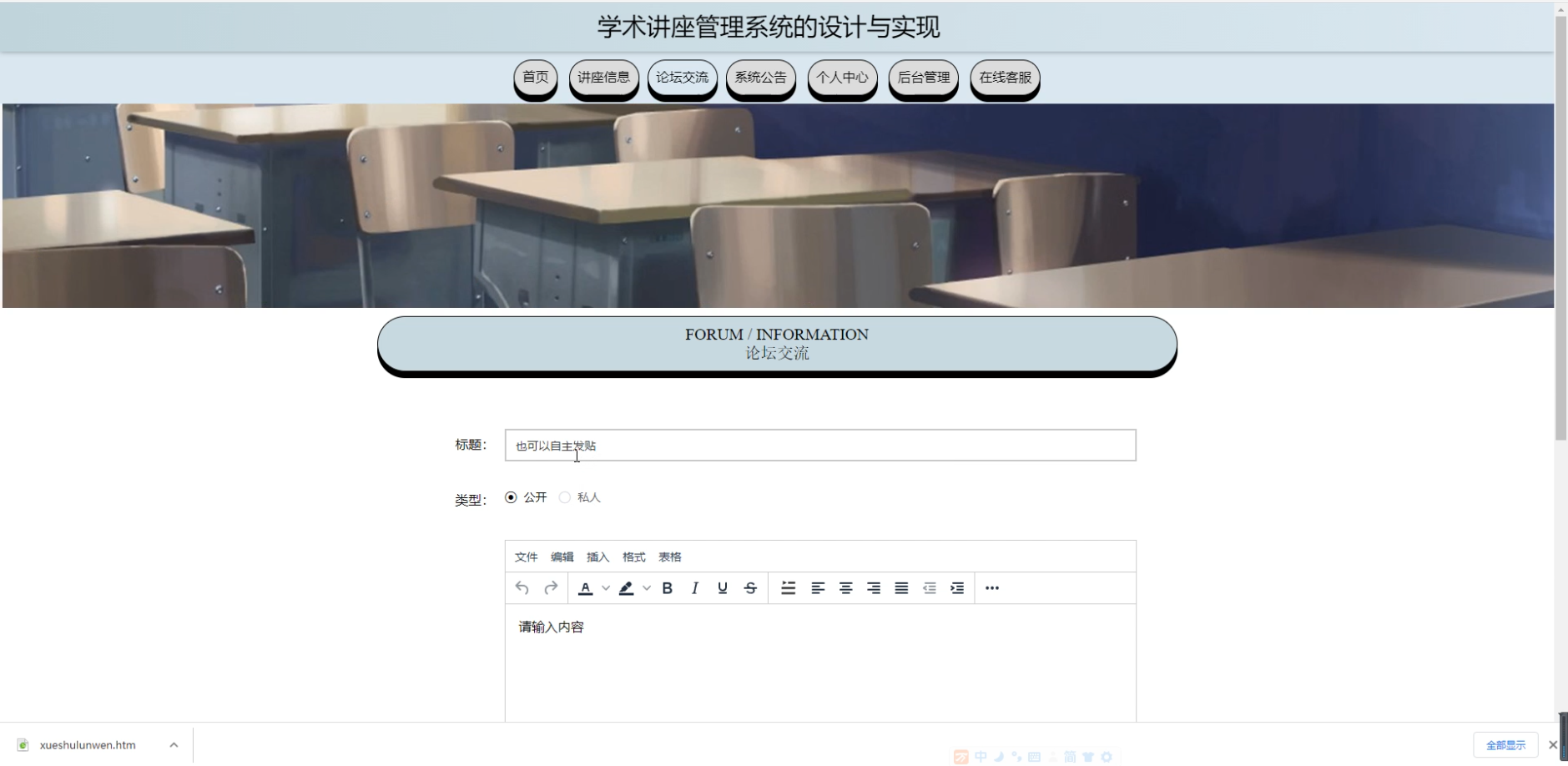Viewport: 1568px width, 766px height.
Task: Toggle strikethrough formatting
Action: (750, 588)
